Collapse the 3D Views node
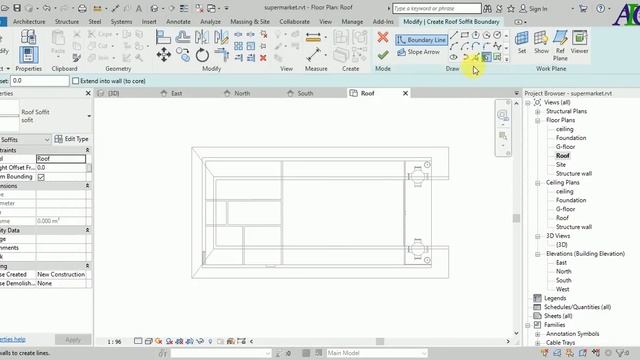The image size is (640, 360). pyautogui.click(x=538, y=236)
